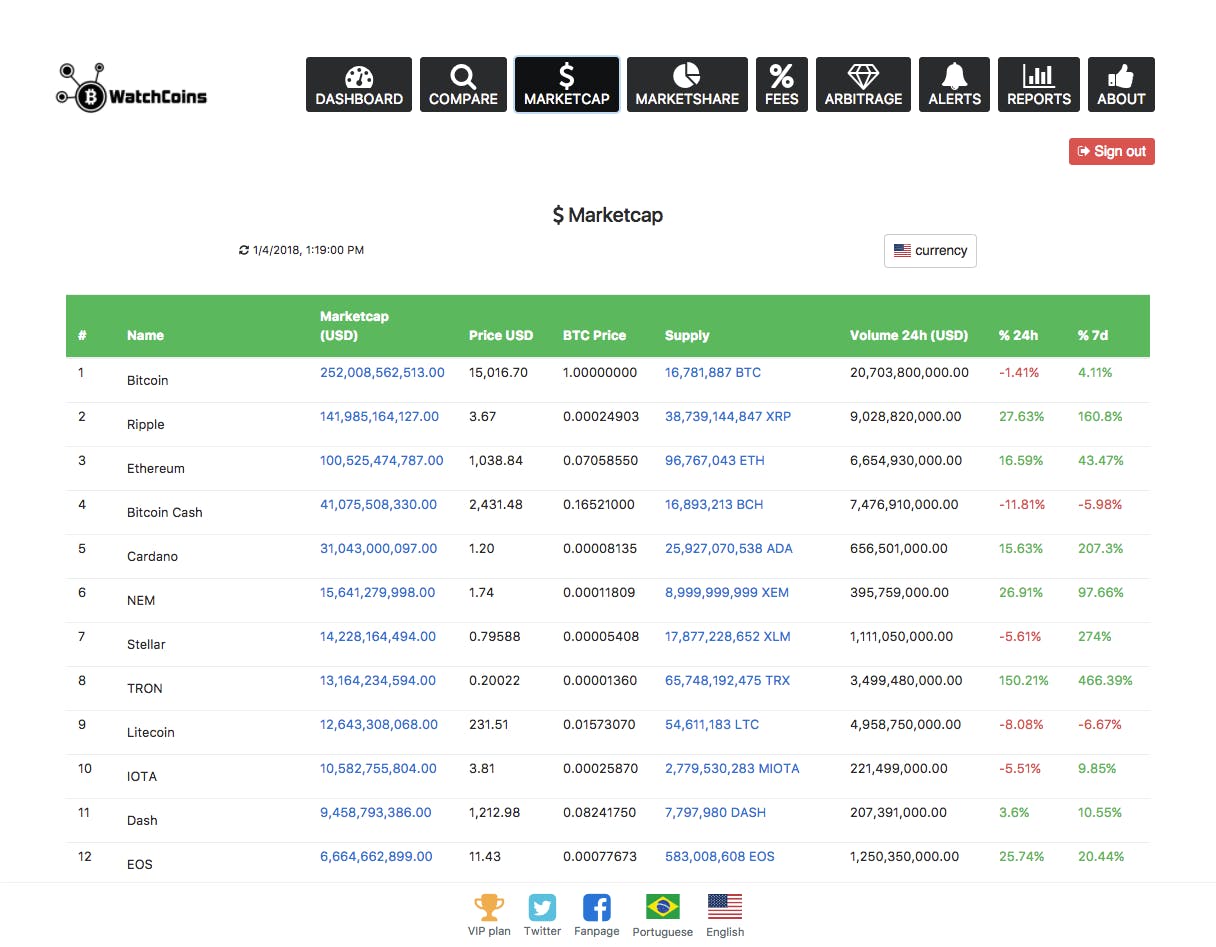Click Bitcoin price 15,016.70
The image size is (1216, 947).
(498, 372)
